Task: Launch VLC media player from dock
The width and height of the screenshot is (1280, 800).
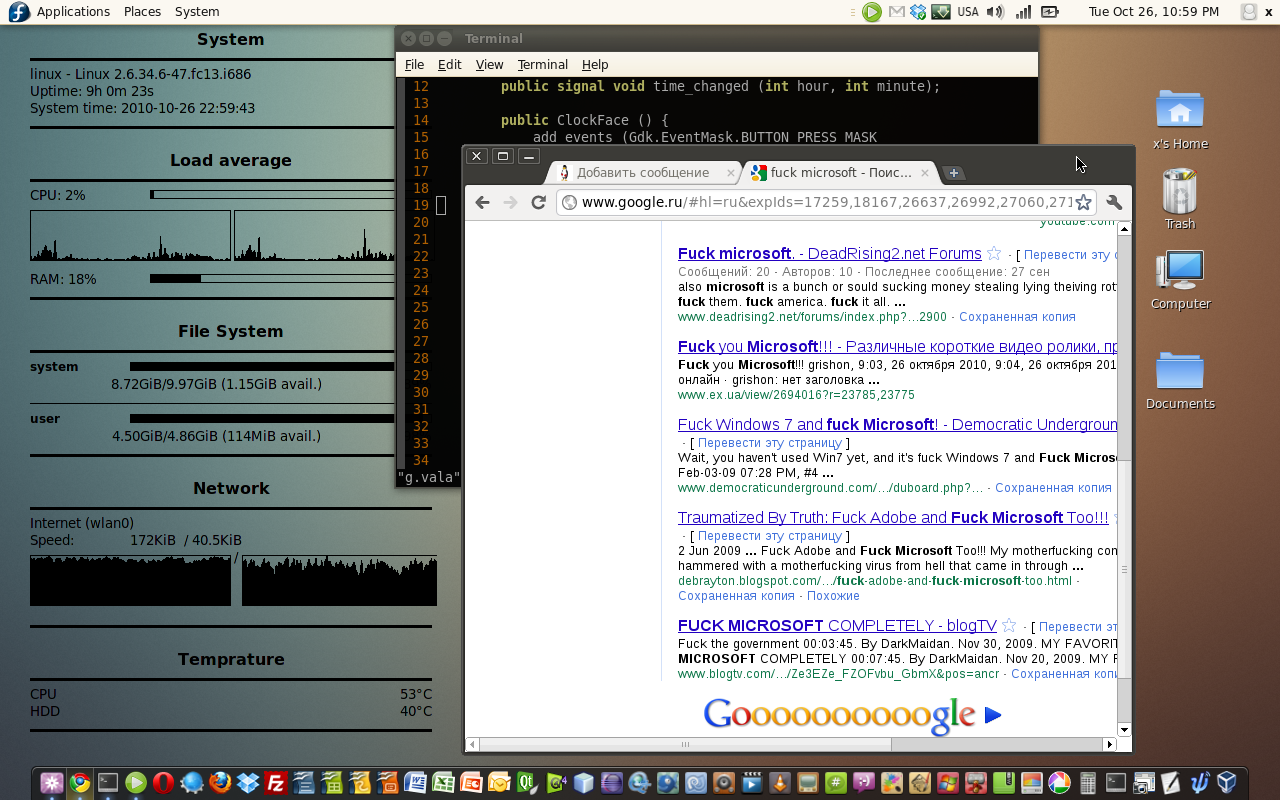Action: pos(780,783)
